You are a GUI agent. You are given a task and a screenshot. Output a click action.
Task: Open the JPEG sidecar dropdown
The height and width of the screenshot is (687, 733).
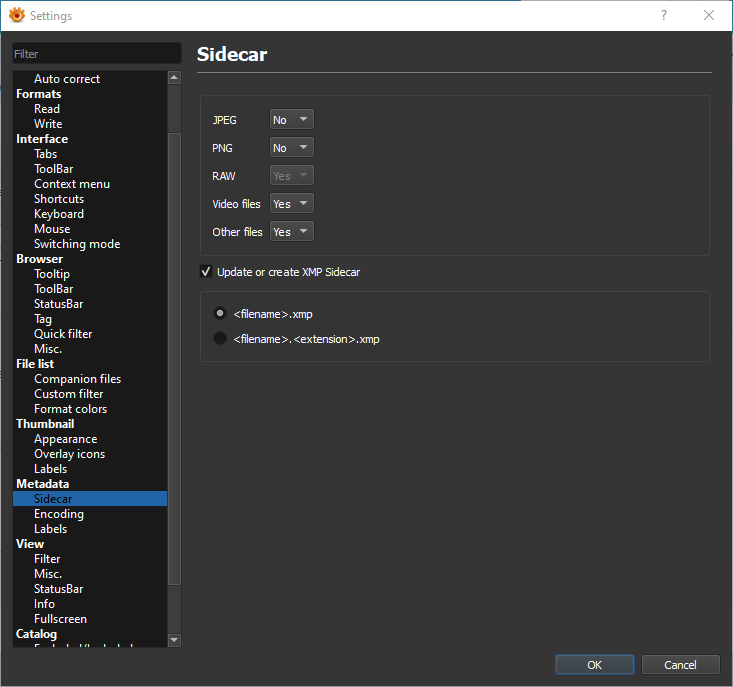coord(292,120)
